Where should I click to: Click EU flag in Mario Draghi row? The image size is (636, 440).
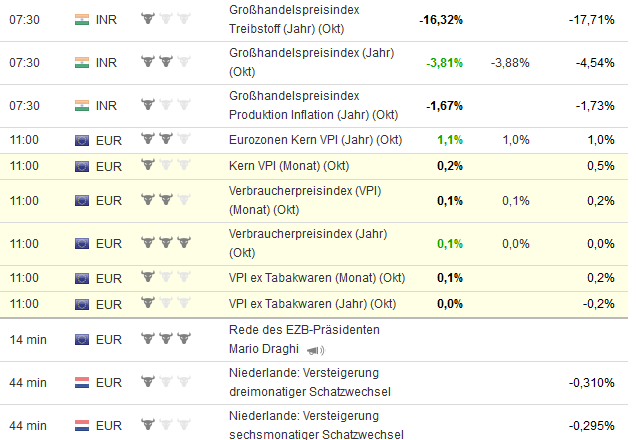pos(82,340)
